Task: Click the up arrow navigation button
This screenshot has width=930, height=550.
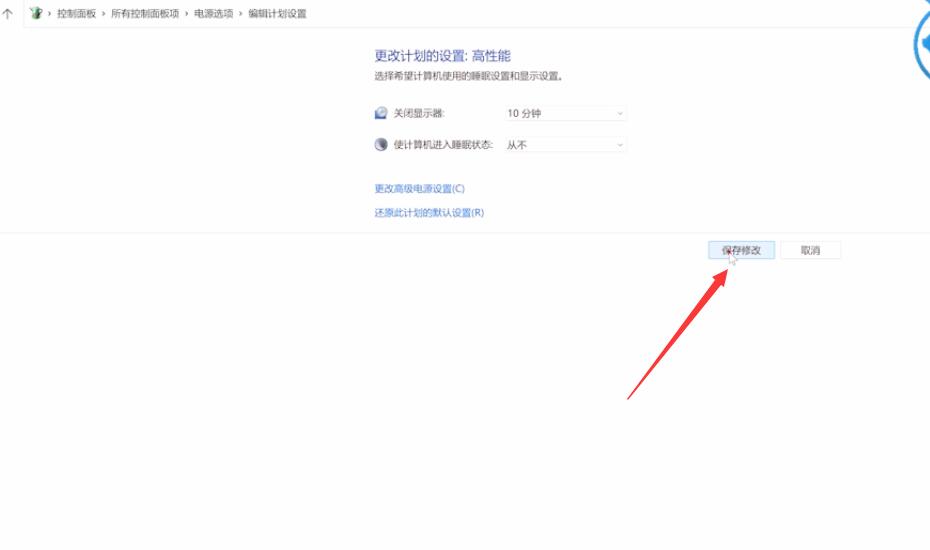Action: tap(8, 14)
